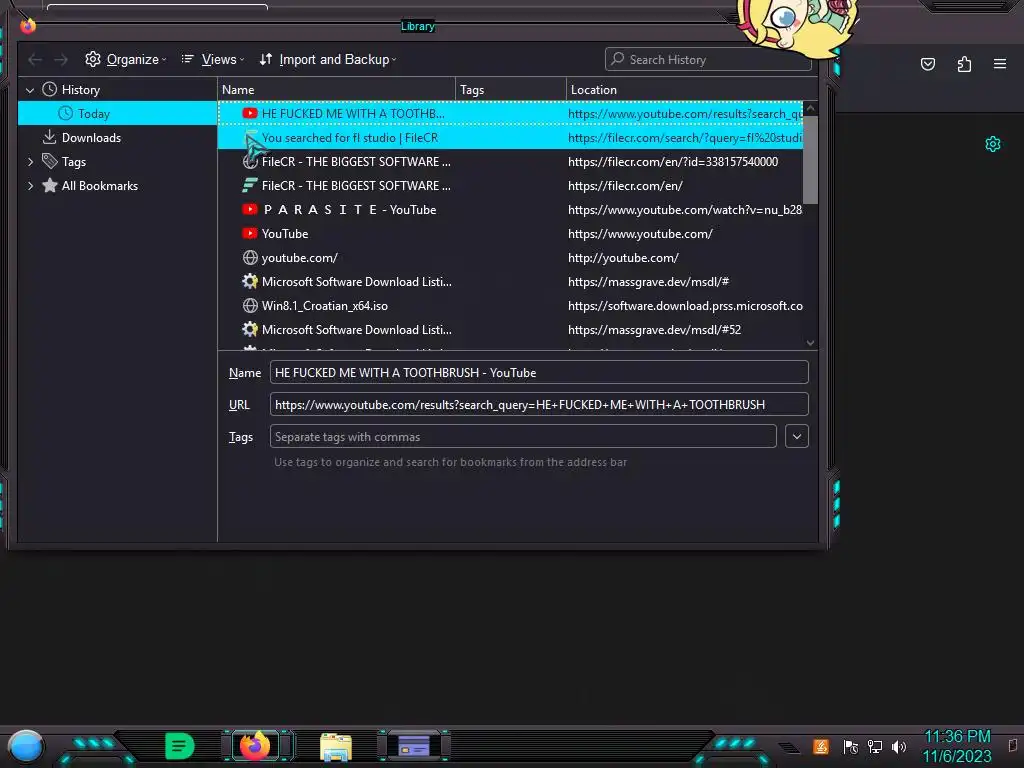The width and height of the screenshot is (1024, 768).
Task: Click the download icon beside Downloads
Action: pyautogui.click(x=50, y=137)
